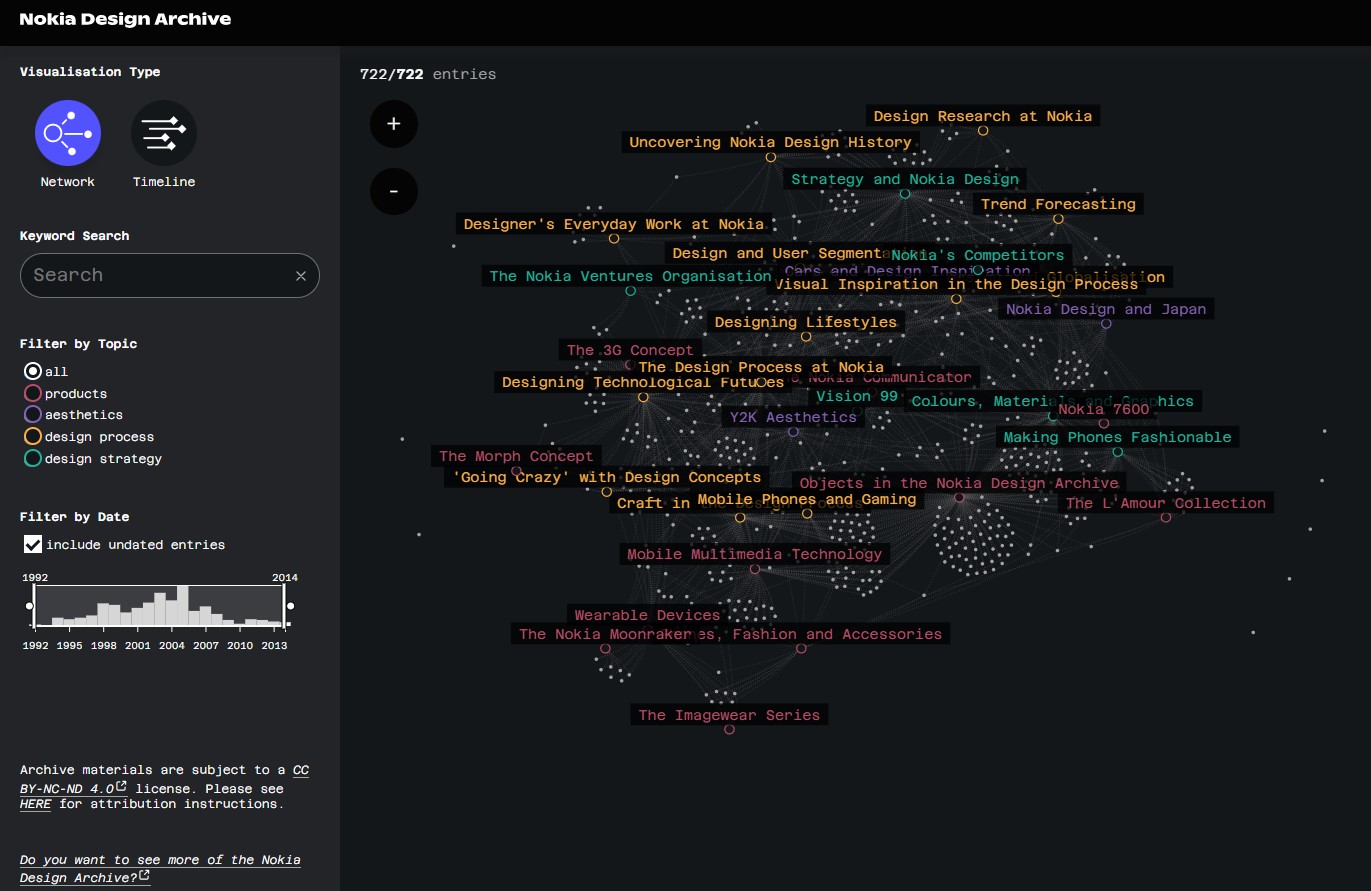The image size is (1371, 891).
Task: Open 'Uncovering Nokia Design History' node
Action: [x=770, y=142]
